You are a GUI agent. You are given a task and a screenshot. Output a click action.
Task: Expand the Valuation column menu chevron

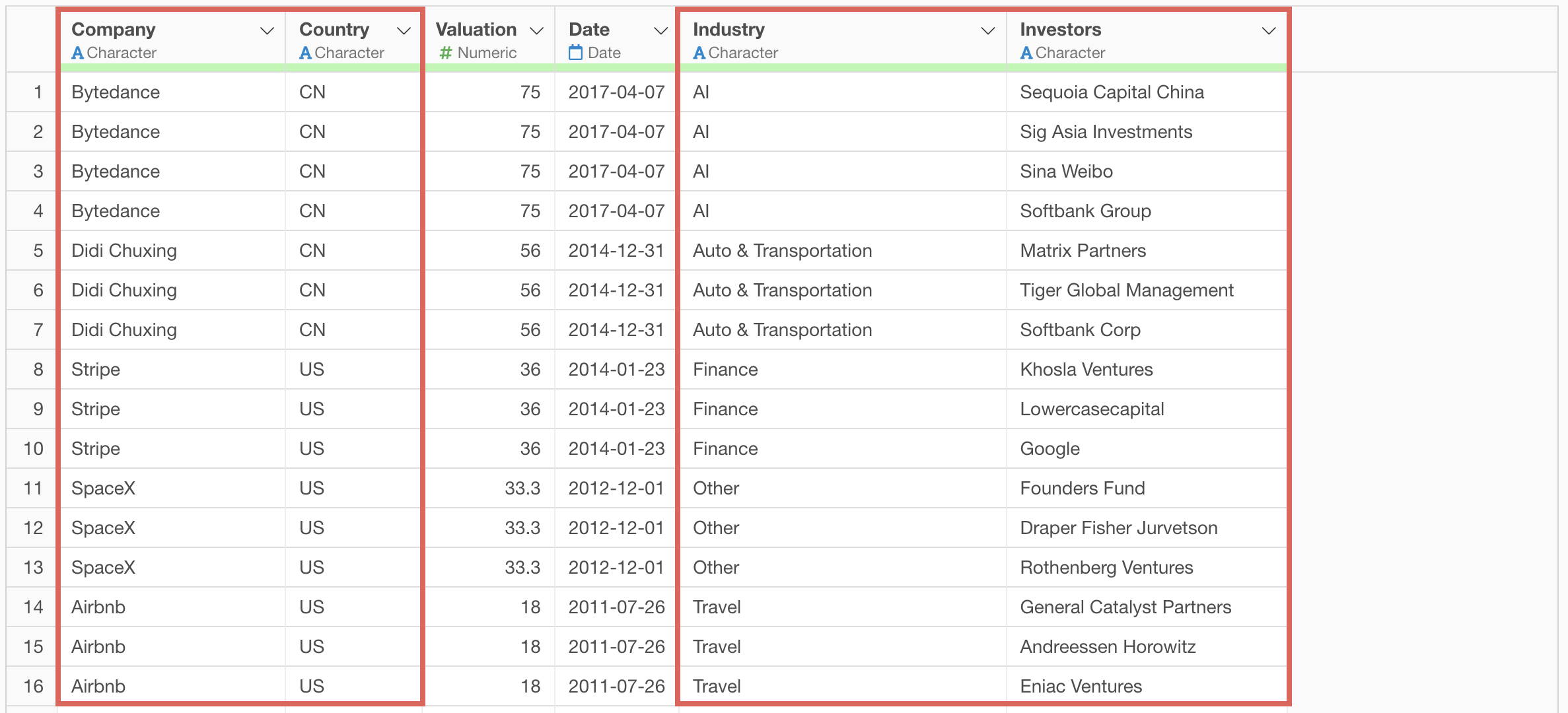537,31
